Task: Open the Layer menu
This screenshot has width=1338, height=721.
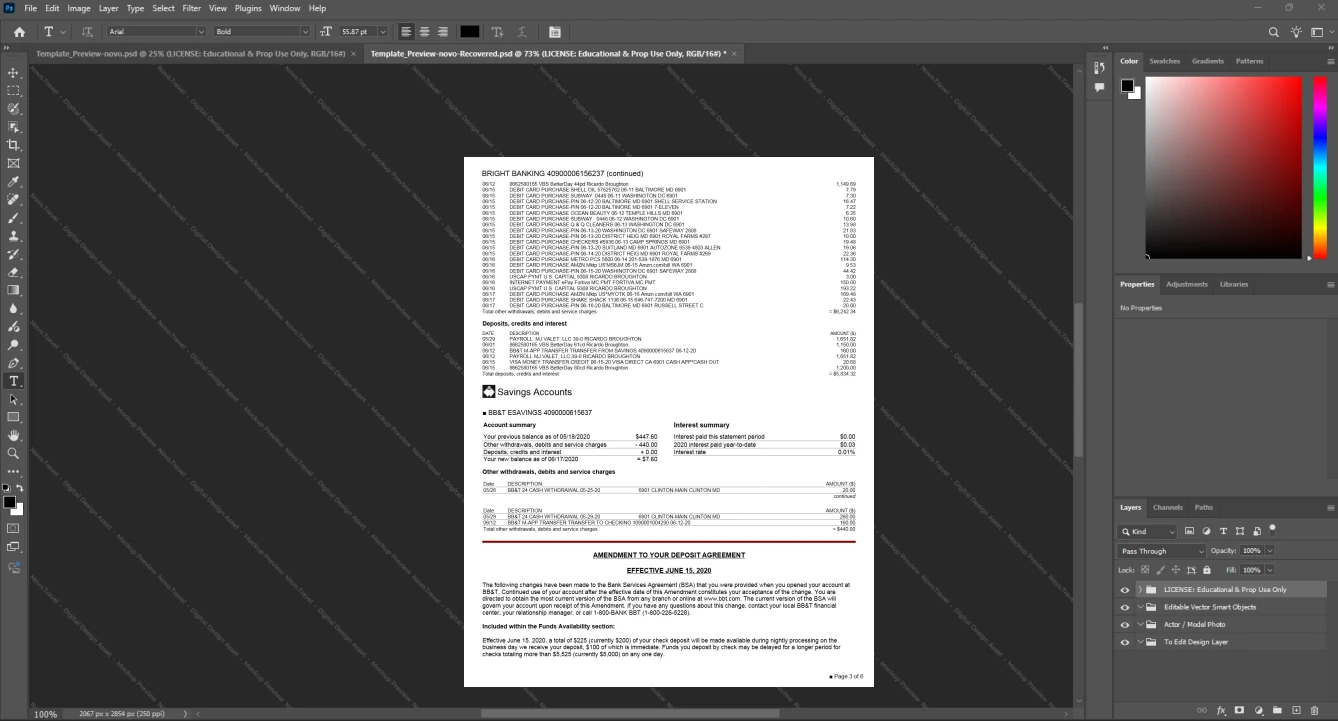Action: [x=108, y=8]
